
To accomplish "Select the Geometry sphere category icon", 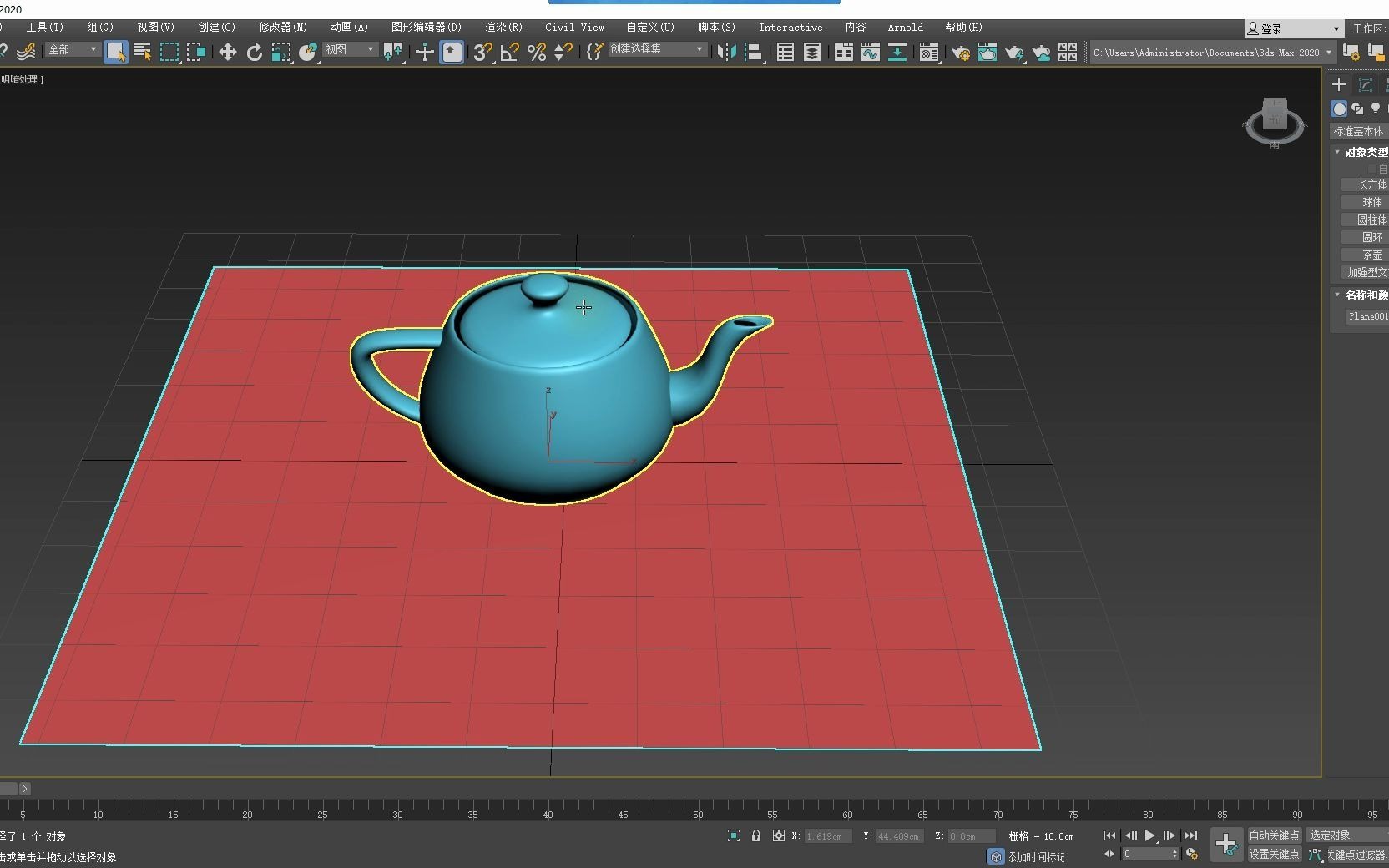I will click(1339, 108).
